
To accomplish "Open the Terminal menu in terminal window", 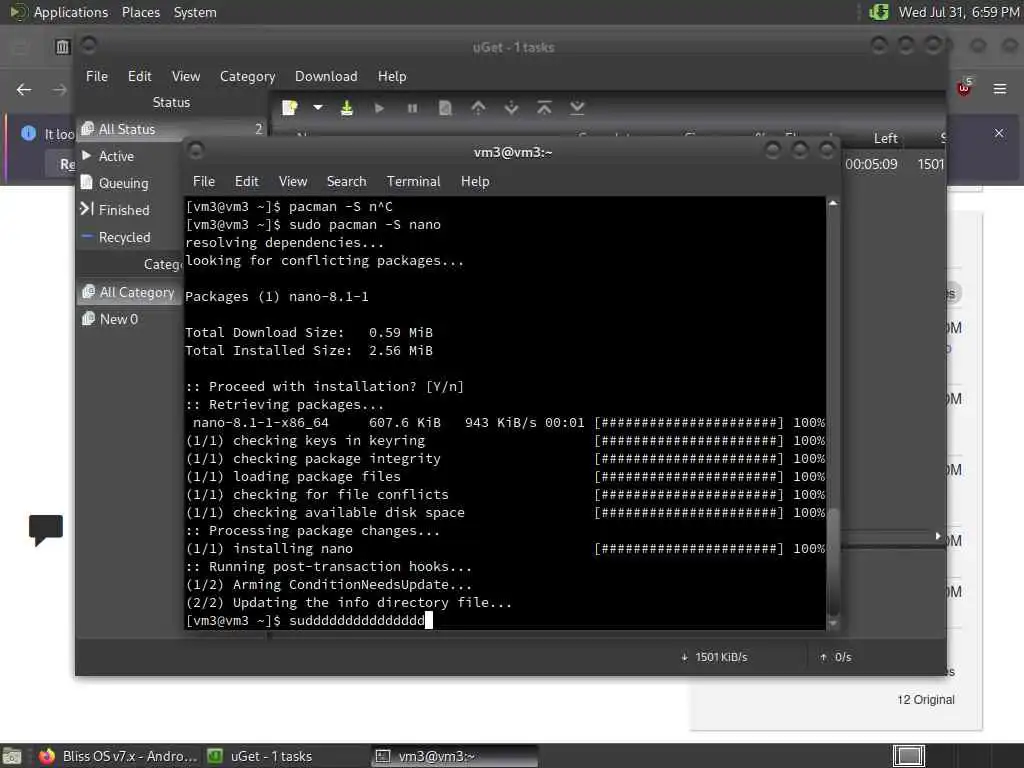I will click(x=413, y=182).
